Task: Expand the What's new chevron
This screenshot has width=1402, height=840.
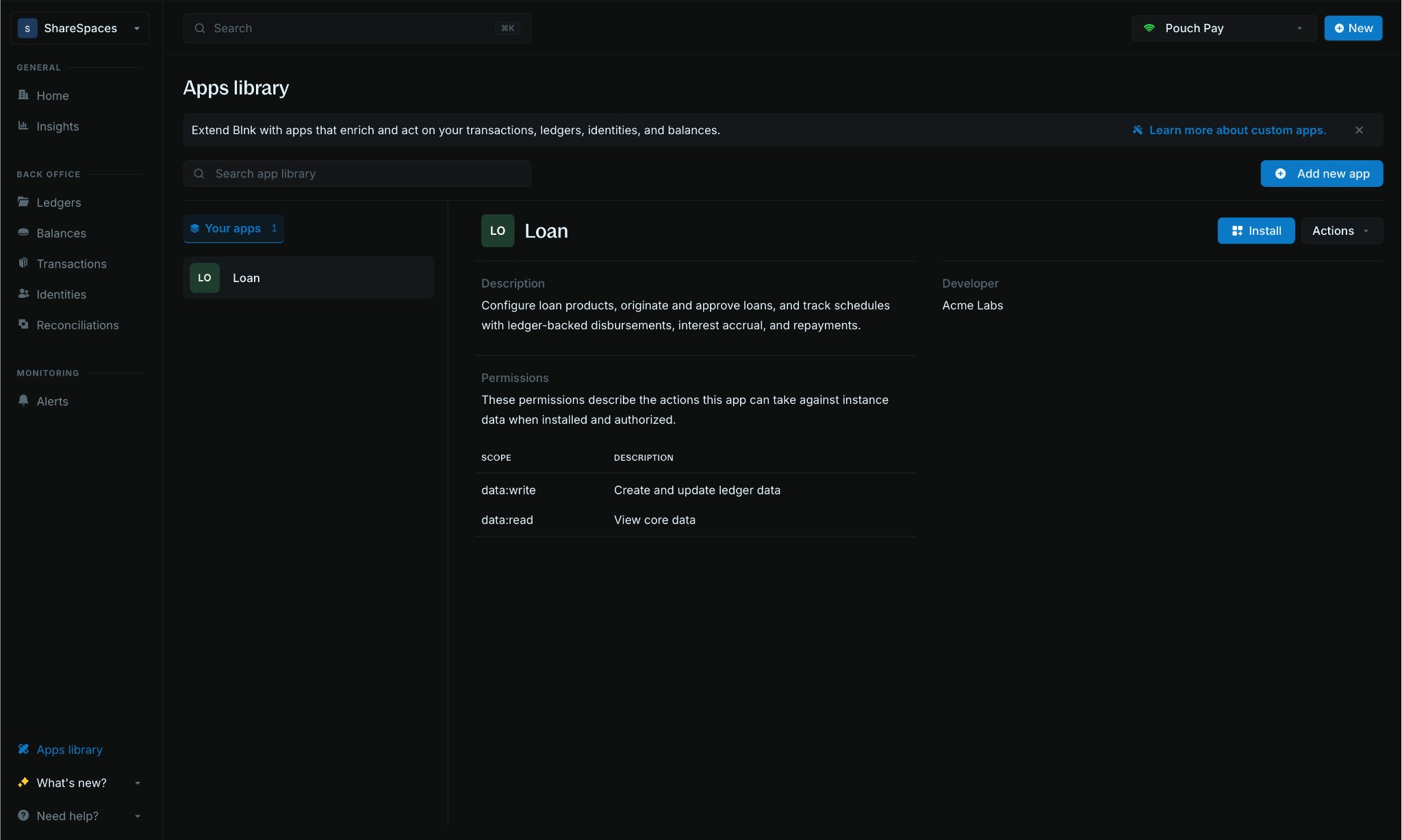Action: click(138, 783)
